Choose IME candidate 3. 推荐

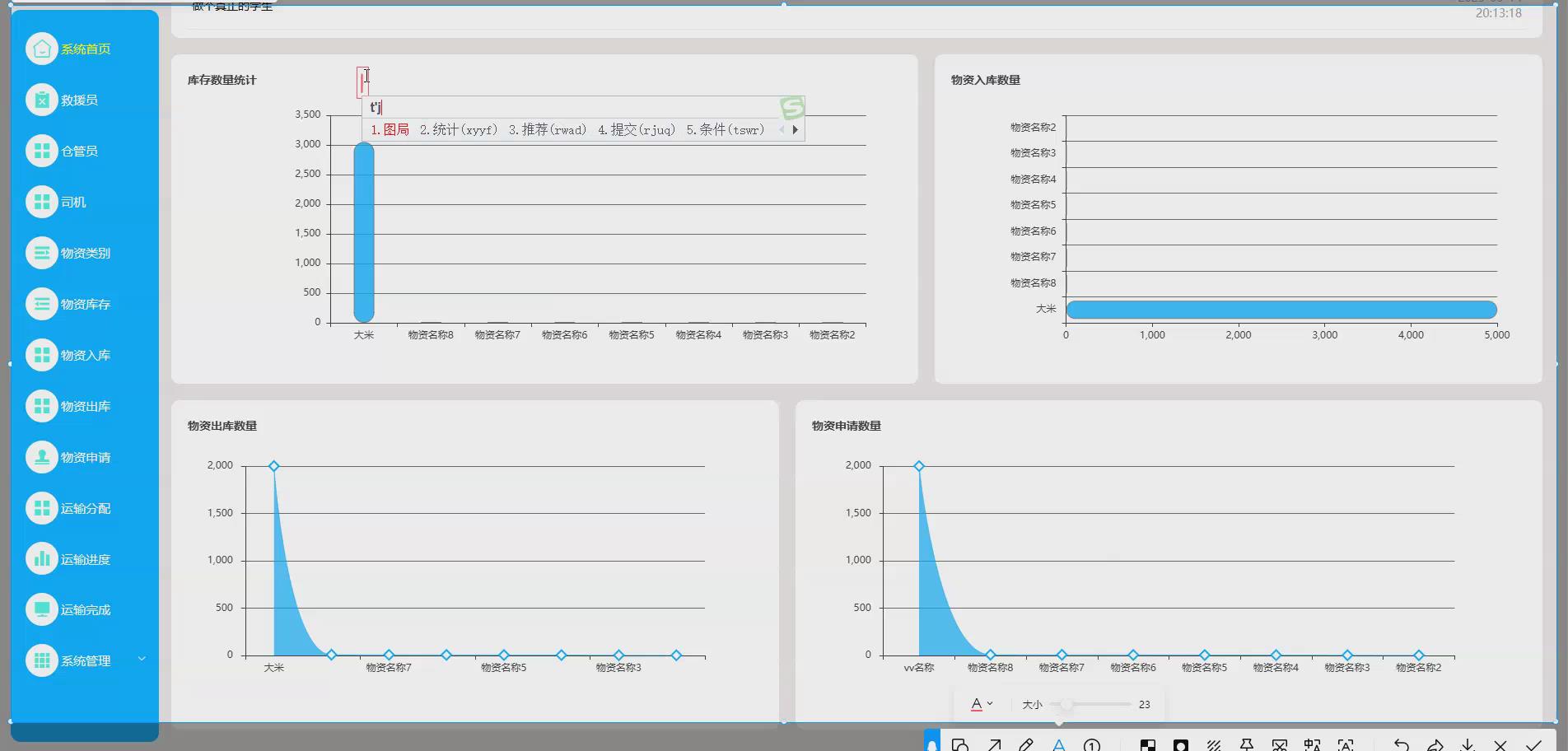548,129
